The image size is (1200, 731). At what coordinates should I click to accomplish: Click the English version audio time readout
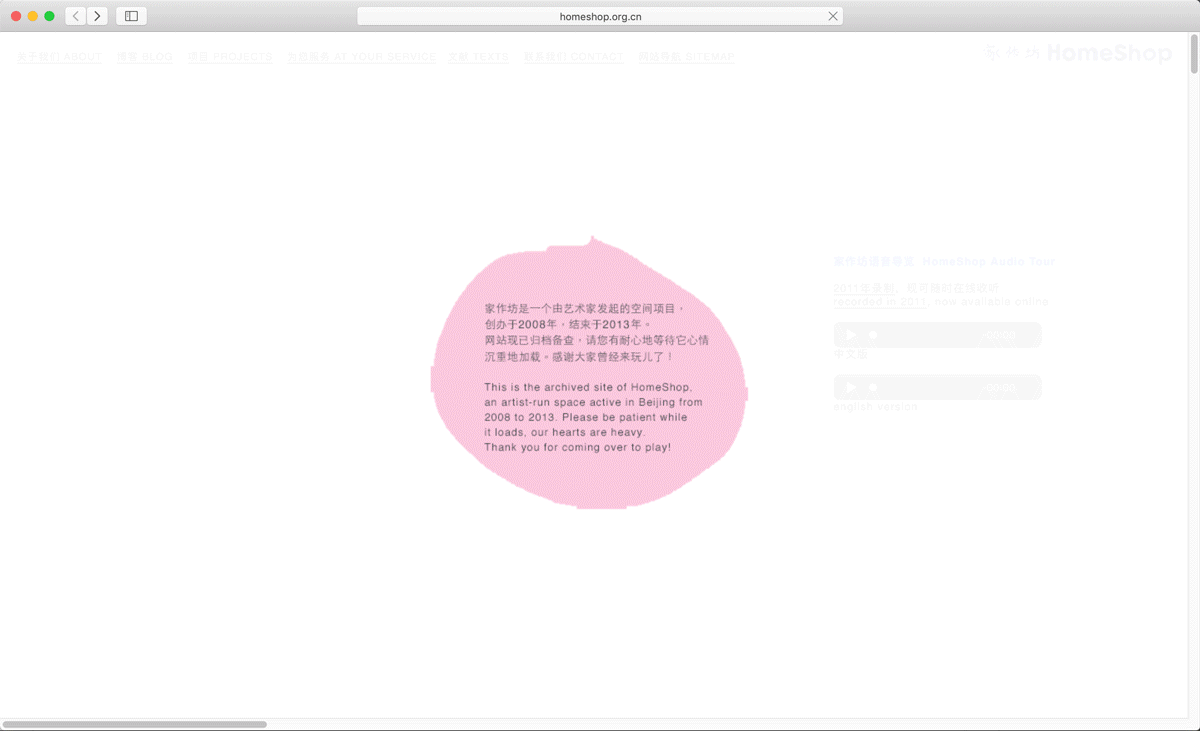coord(999,387)
